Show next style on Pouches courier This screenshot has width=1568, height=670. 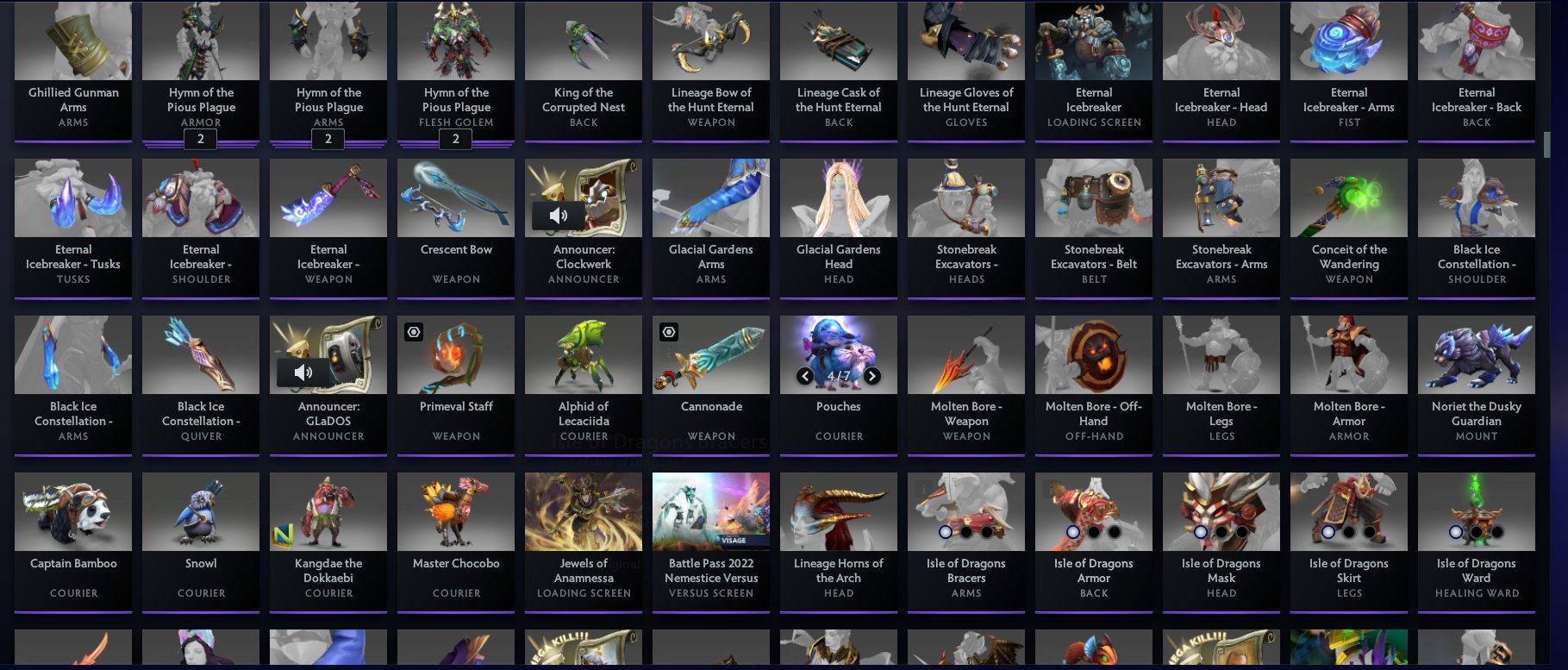(x=872, y=376)
